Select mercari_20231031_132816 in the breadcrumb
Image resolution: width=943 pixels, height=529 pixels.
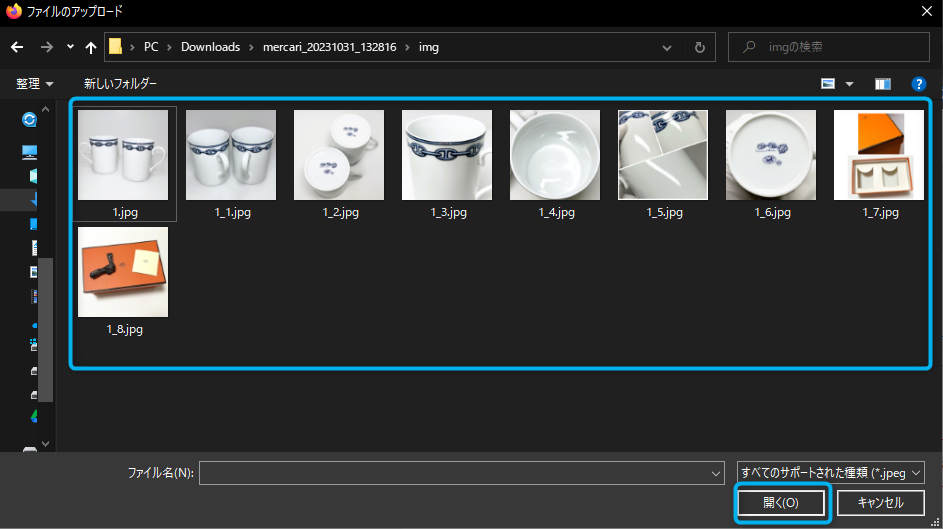coord(330,47)
